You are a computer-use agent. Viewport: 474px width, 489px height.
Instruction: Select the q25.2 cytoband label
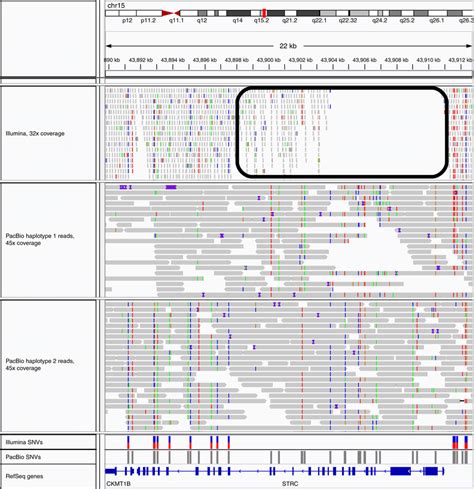tap(407, 20)
